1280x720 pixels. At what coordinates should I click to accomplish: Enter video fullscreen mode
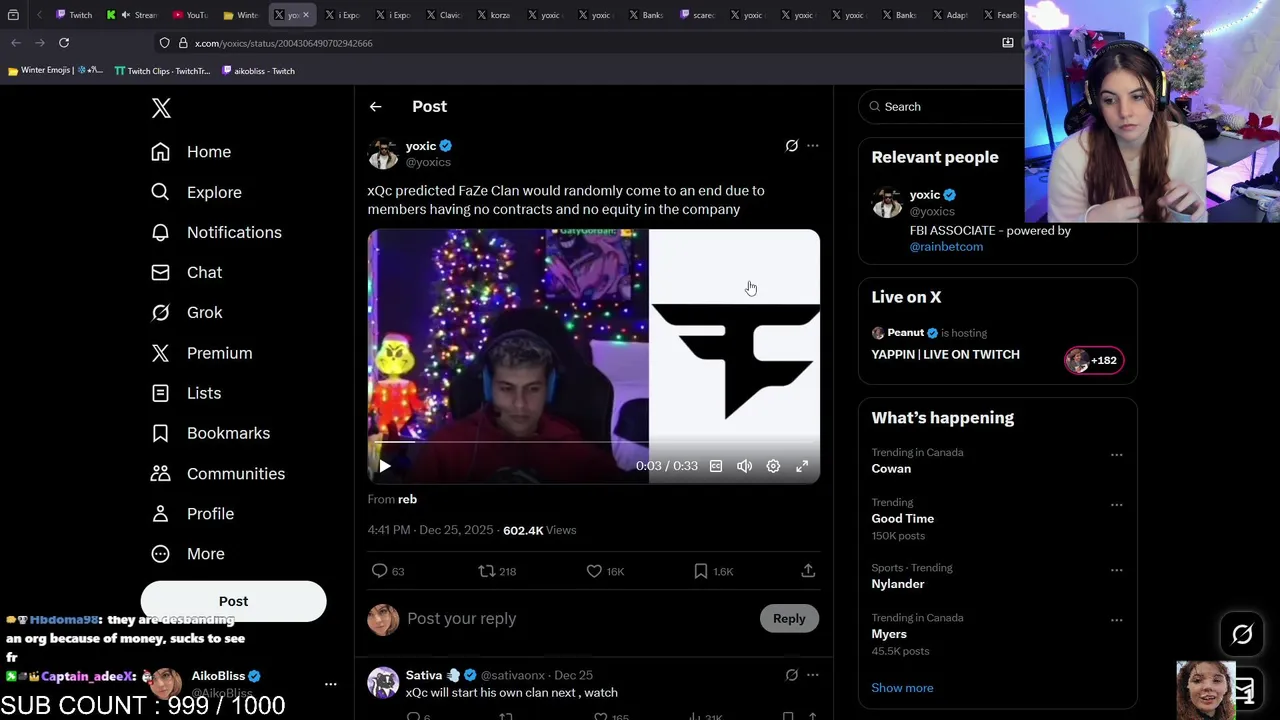(x=802, y=466)
